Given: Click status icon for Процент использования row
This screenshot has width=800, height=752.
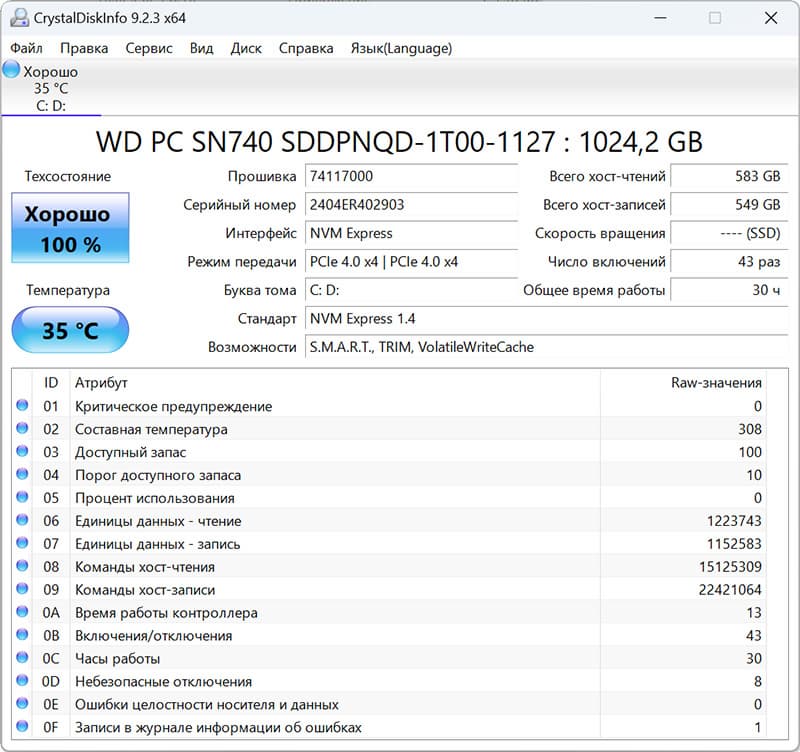Looking at the screenshot, I should [23, 498].
